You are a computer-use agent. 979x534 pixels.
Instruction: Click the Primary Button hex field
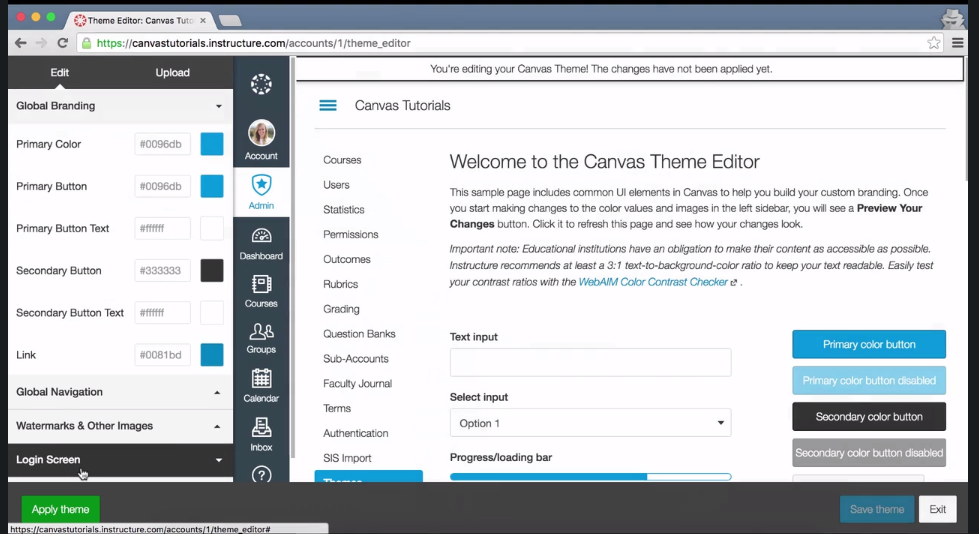pos(162,186)
